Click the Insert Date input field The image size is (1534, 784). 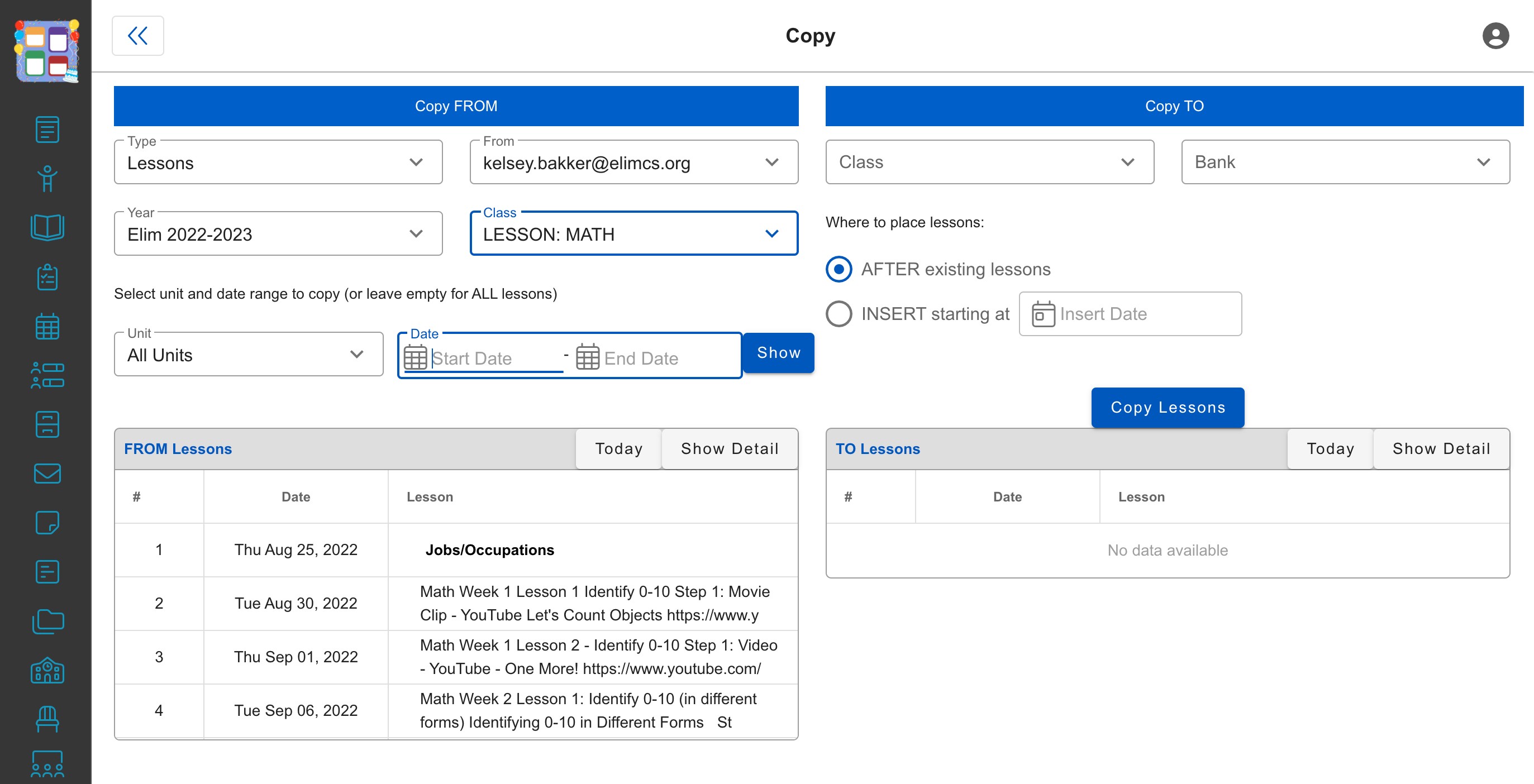(1130, 314)
